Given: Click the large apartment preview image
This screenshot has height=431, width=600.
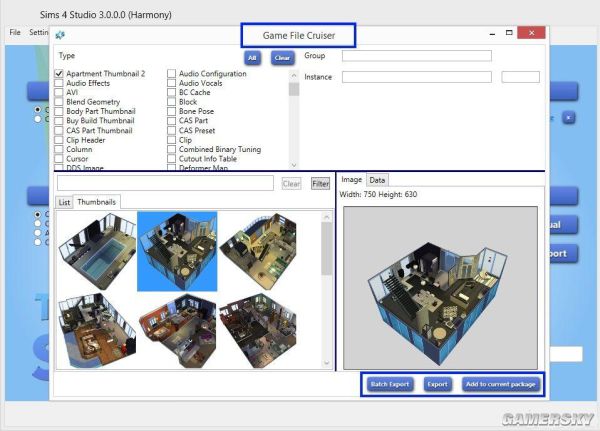Looking at the screenshot, I should point(440,288).
